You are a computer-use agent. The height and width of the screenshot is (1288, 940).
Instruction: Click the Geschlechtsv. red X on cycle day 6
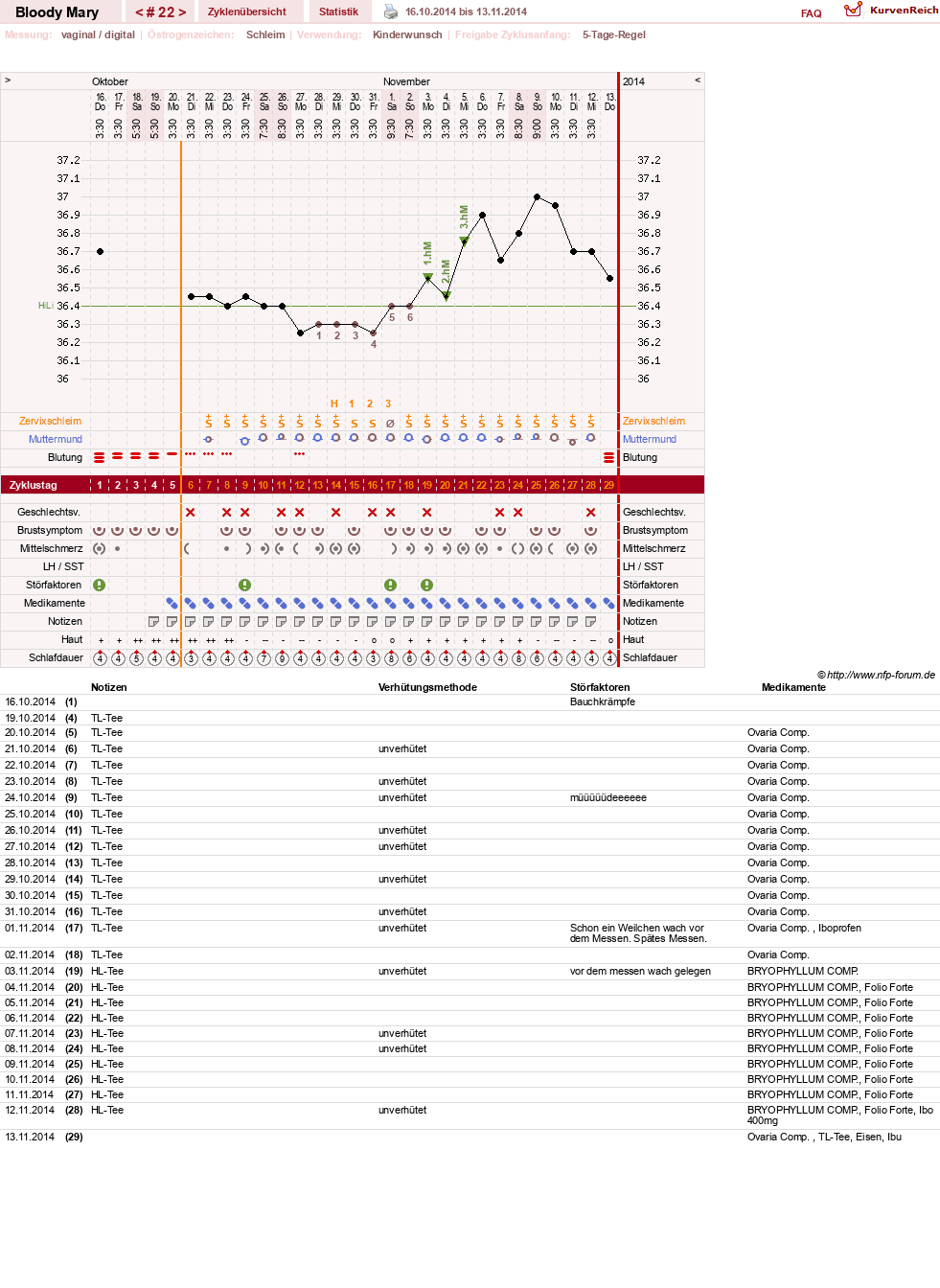[x=191, y=512]
